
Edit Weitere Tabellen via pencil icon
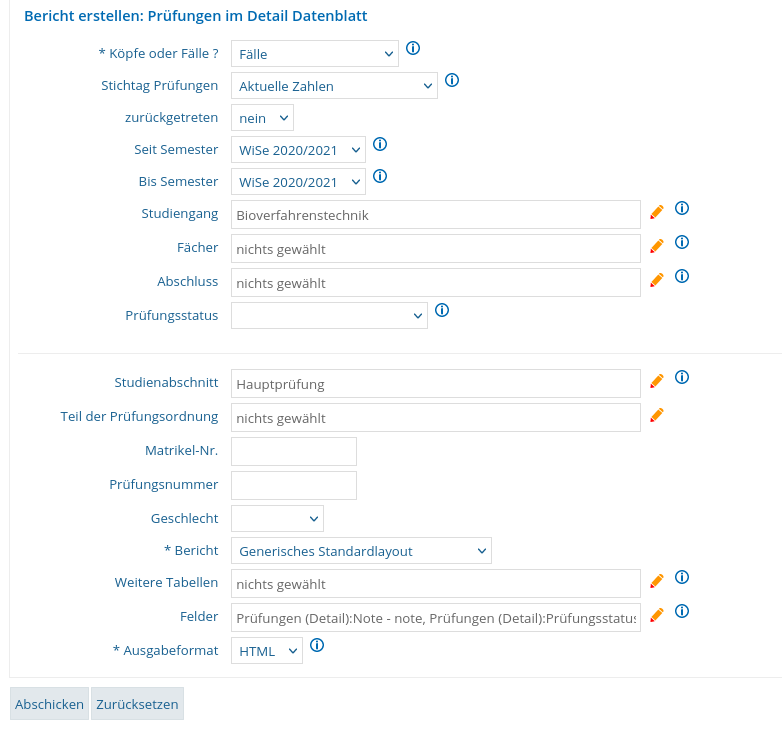[x=657, y=581]
